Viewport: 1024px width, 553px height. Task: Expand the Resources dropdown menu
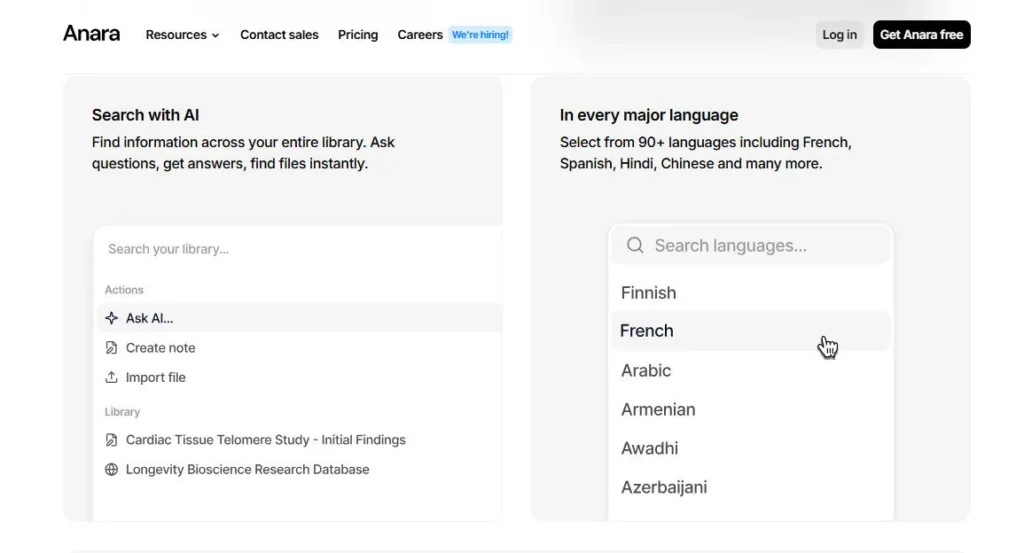pos(181,35)
